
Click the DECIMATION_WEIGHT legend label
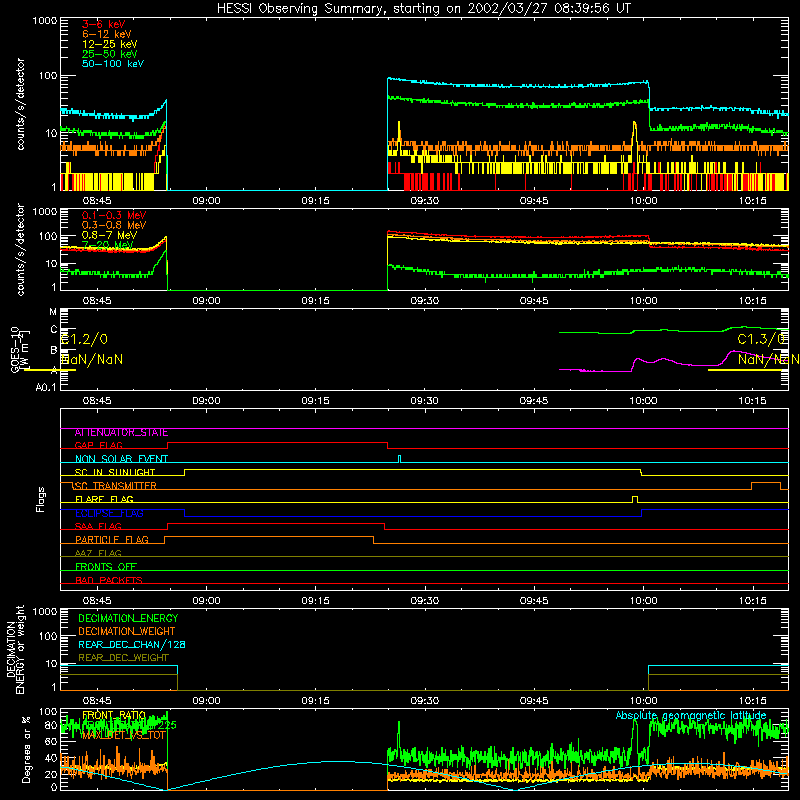point(127,632)
